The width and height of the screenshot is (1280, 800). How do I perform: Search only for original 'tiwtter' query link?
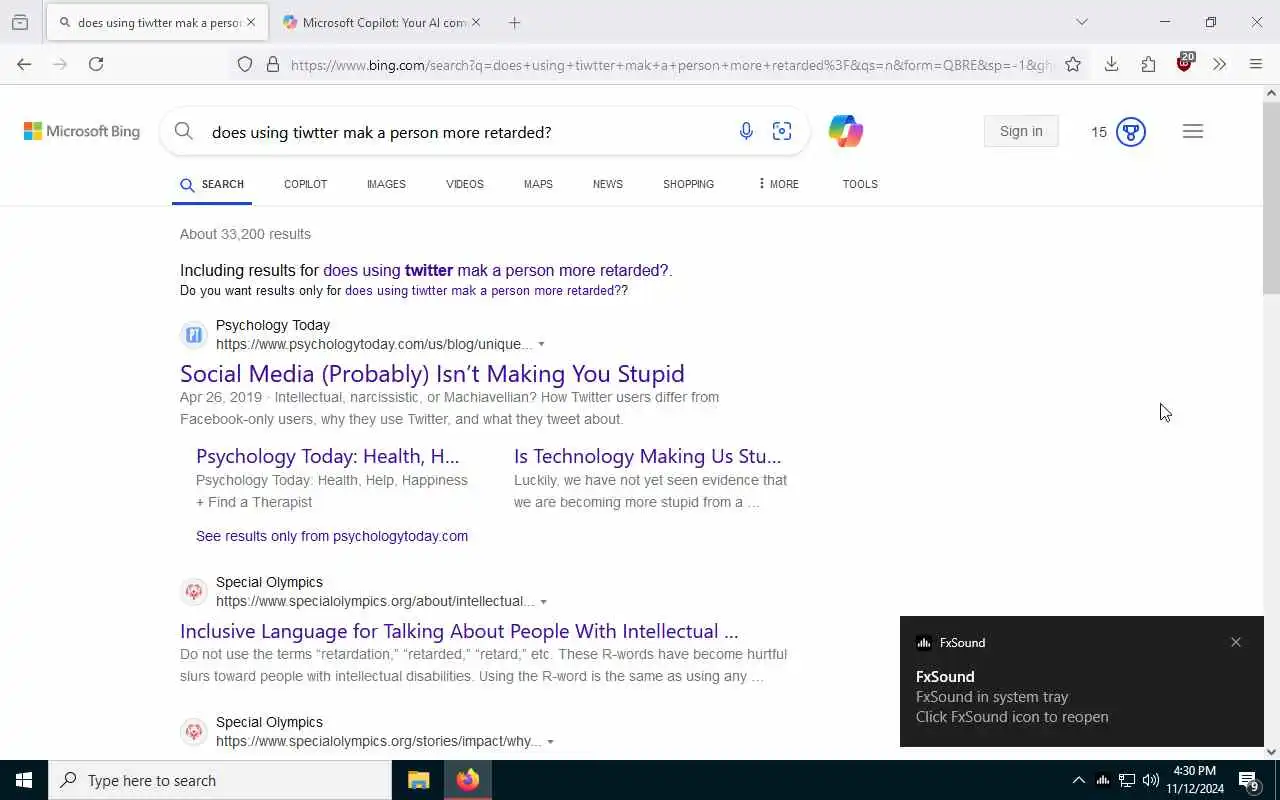pyautogui.click(x=483, y=291)
